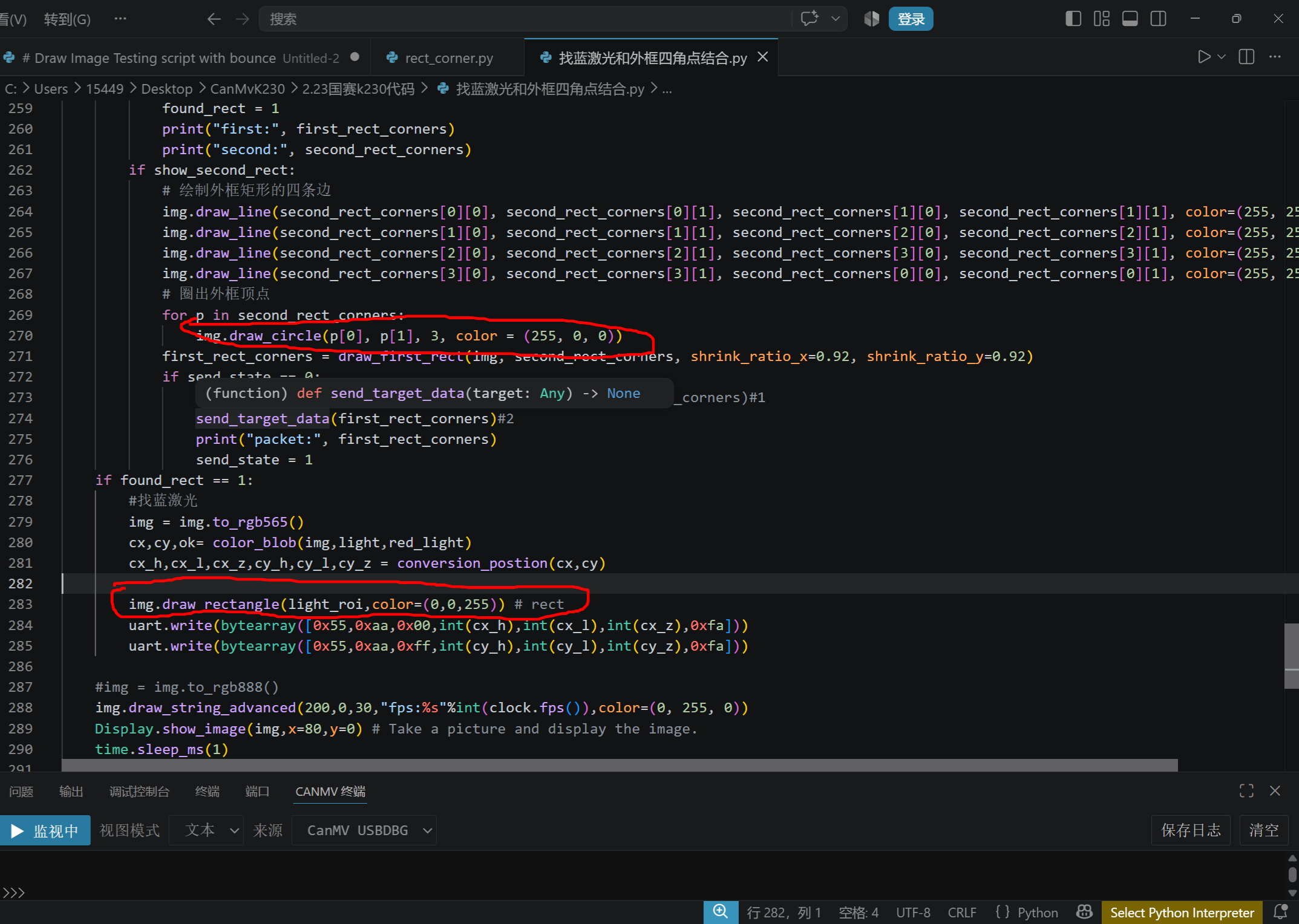
Task: Open the 终端 panel tab
Action: click(208, 792)
